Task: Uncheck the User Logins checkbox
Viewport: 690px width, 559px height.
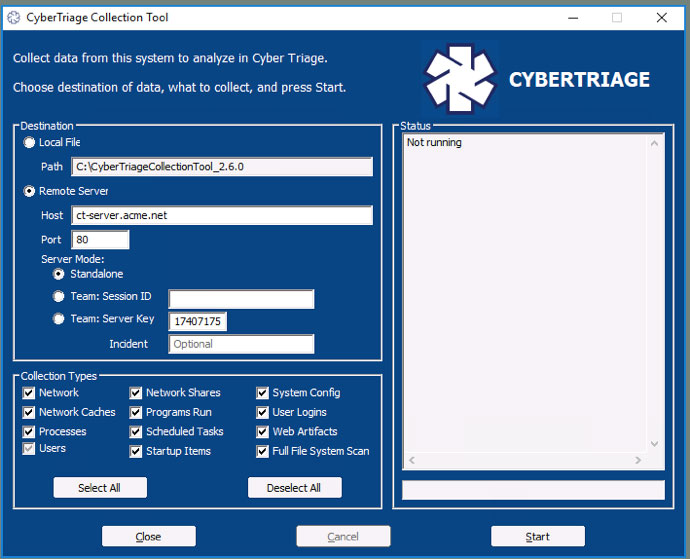Action: point(263,412)
